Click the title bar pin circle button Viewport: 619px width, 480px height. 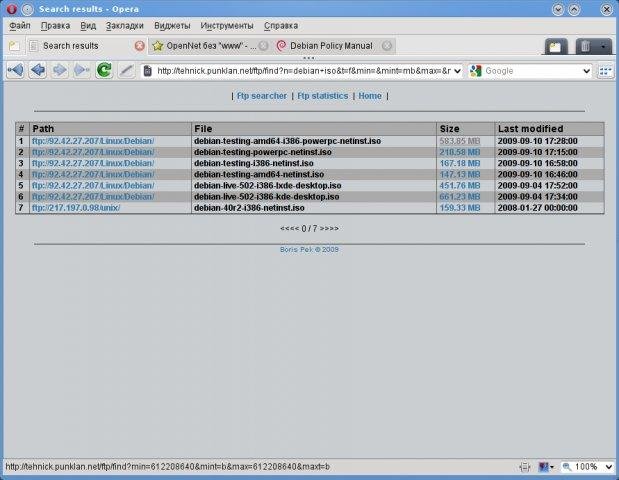coord(27,9)
